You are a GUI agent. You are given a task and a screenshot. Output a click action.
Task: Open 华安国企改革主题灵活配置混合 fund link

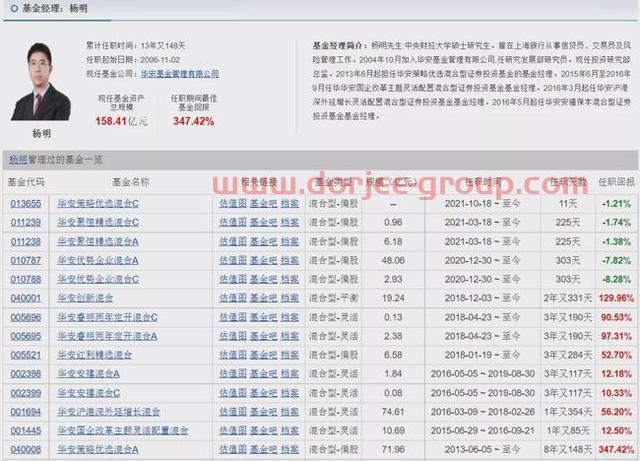[123, 430]
